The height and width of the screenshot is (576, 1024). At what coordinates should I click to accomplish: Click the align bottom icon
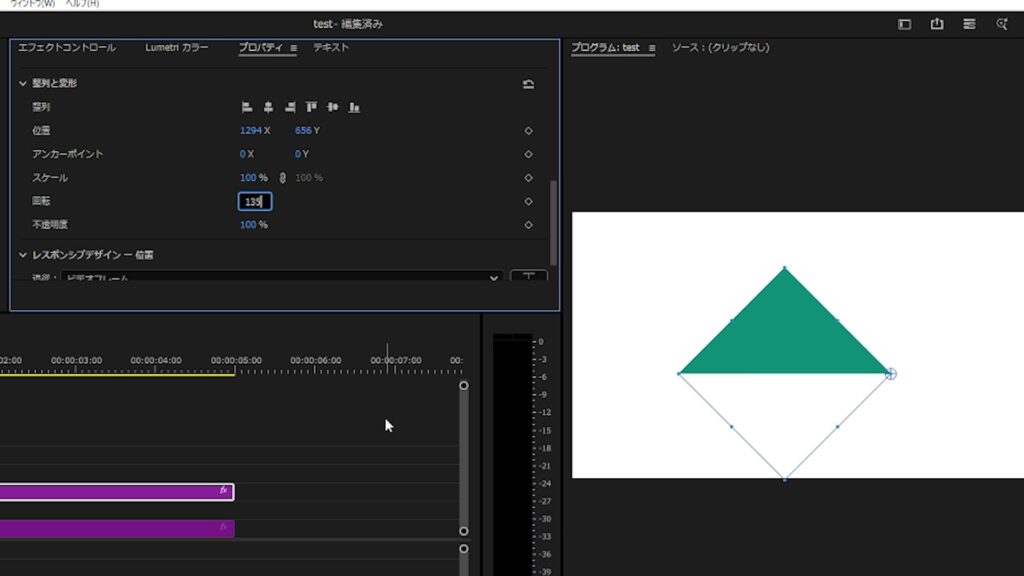point(354,107)
